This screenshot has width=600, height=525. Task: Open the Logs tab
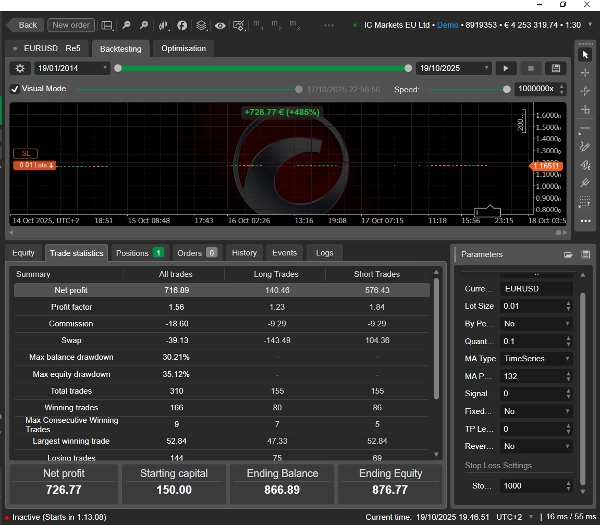(x=324, y=253)
